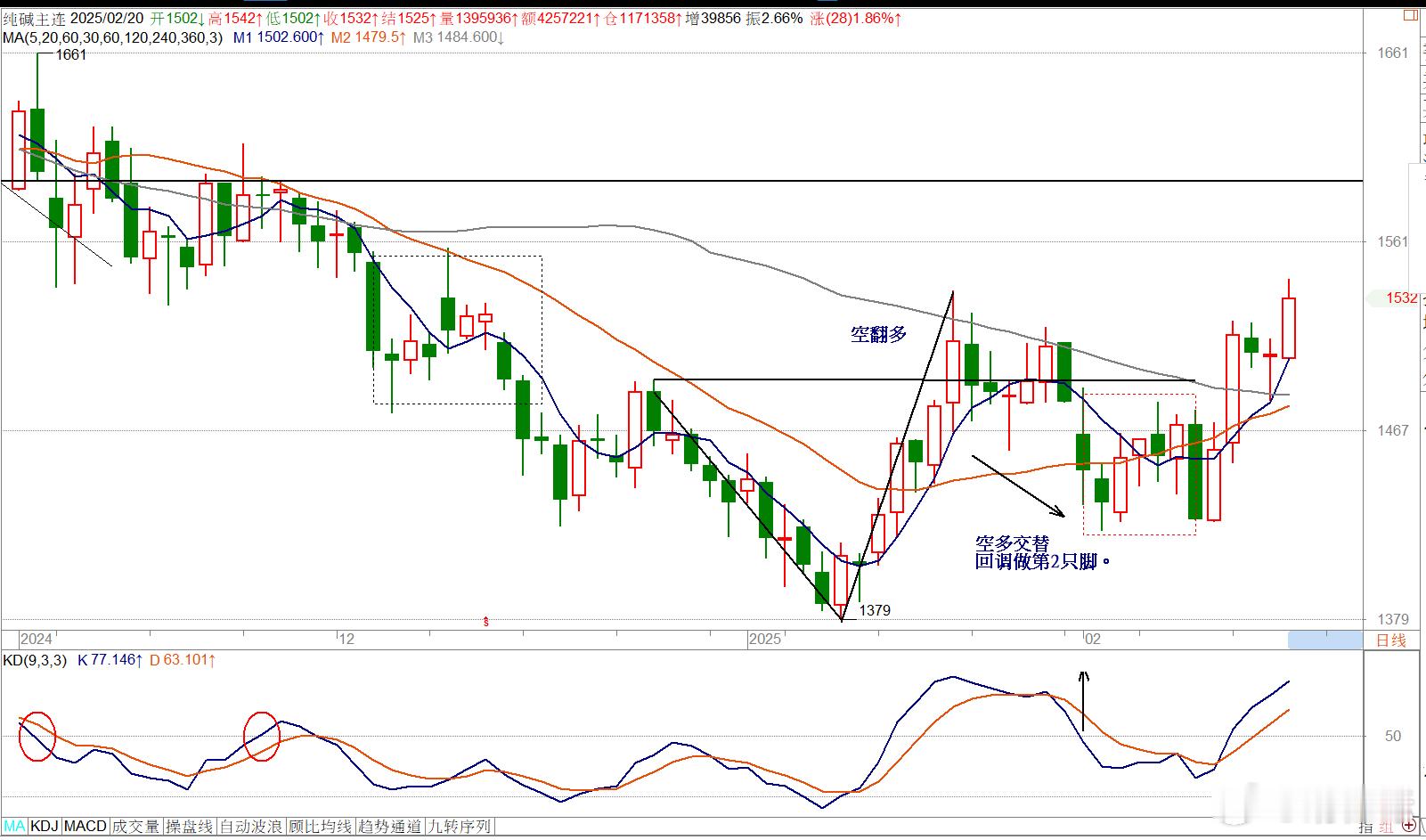Click the M2 1479.5 moving average value
The image size is (1426, 840).
point(369,37)
